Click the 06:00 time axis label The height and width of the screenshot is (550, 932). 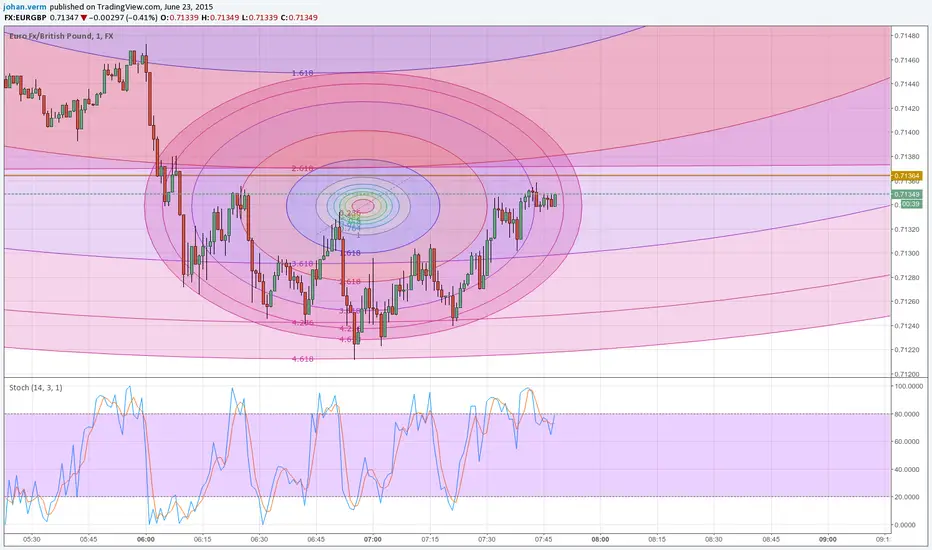(146, 539)
